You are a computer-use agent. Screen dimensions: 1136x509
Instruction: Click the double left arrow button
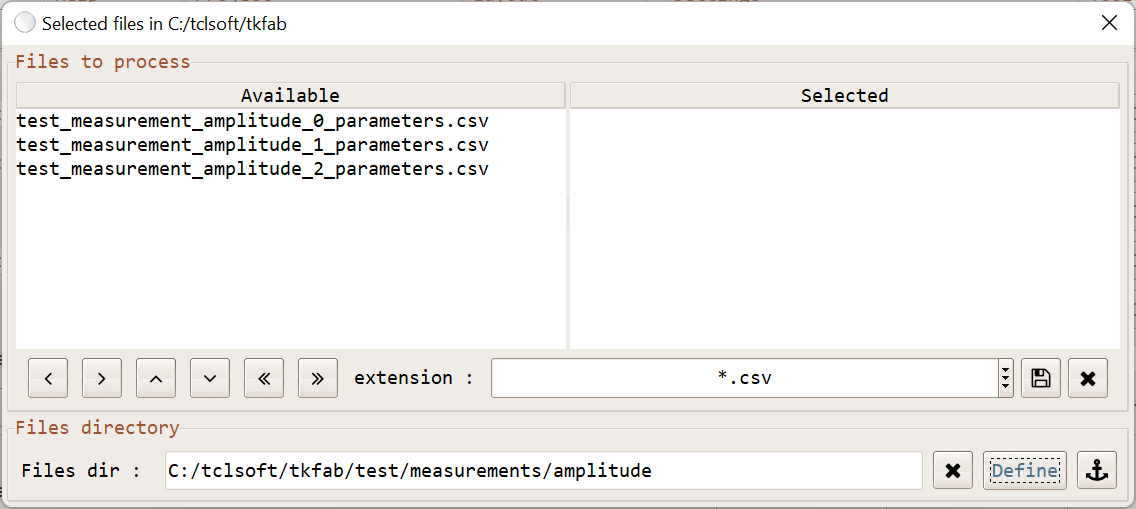[264, 379]
